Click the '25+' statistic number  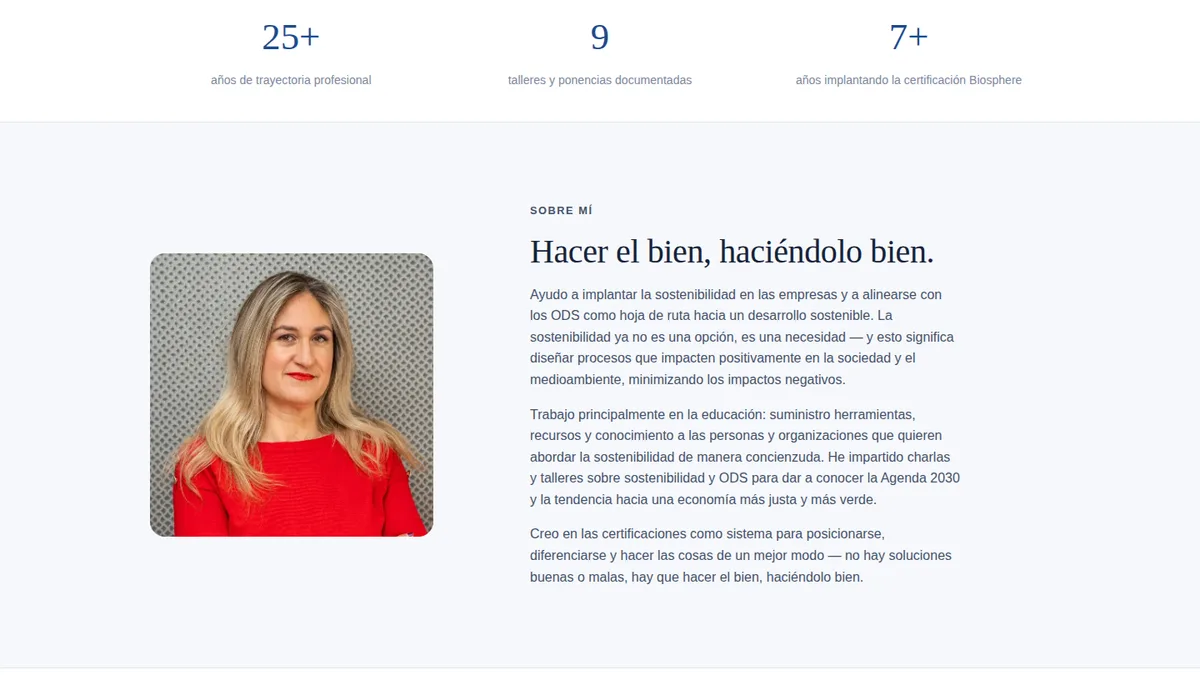(291, 37)
